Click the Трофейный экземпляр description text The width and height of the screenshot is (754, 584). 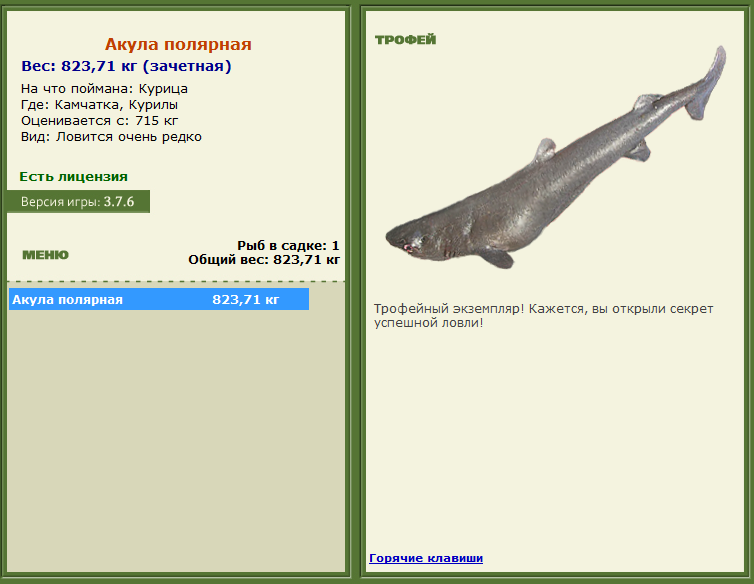tap(543, 316)
